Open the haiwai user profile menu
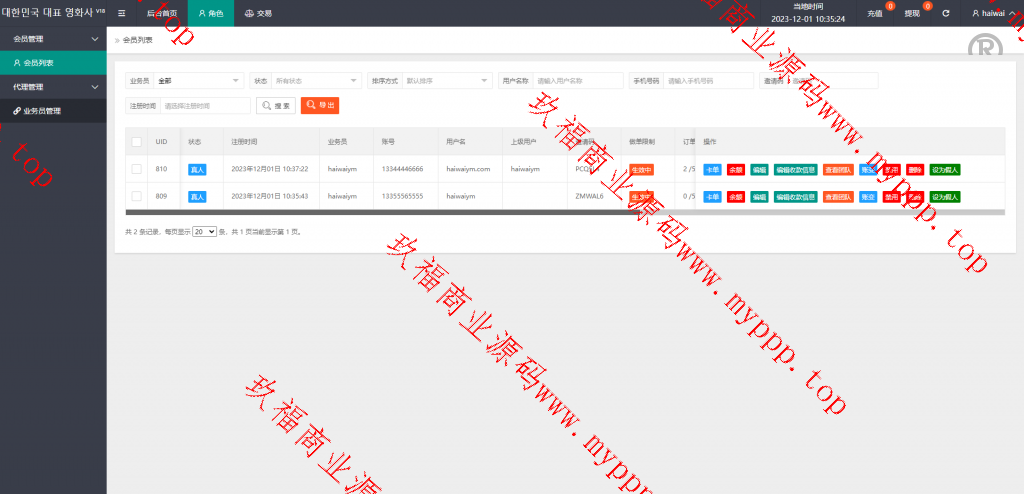 pos(992,13)
